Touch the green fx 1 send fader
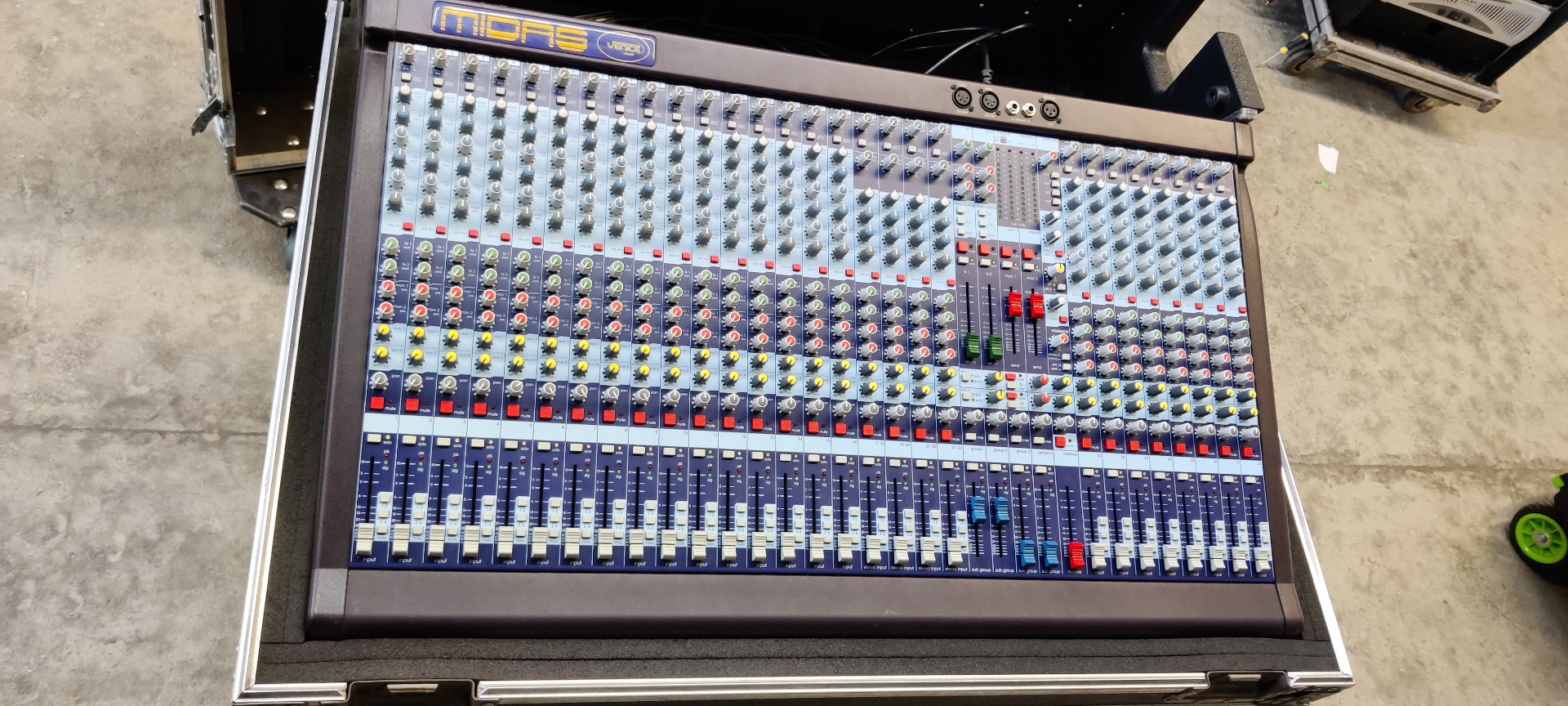1568x706 pixels. (x=972, y=346)
